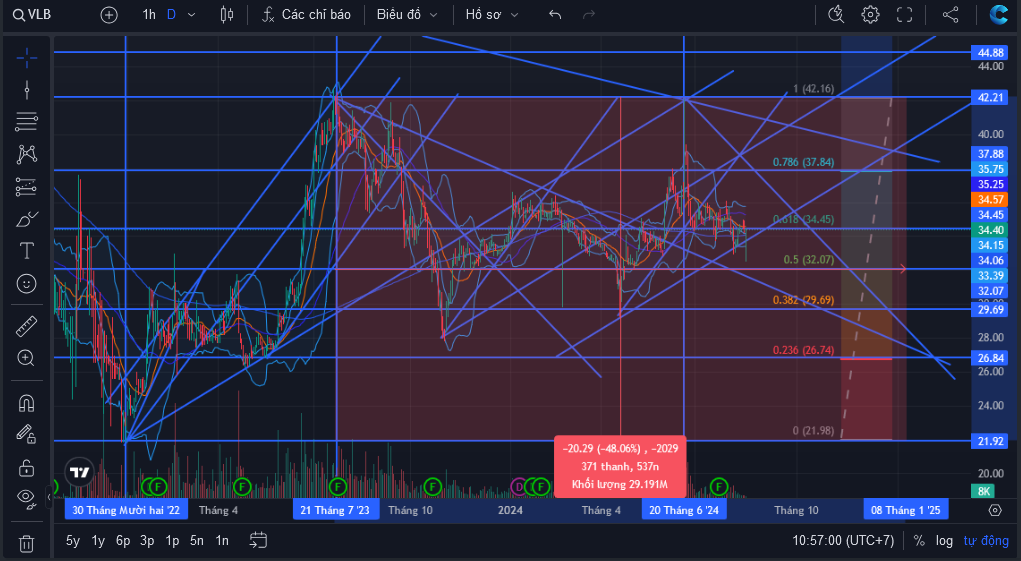
Task: Select the 1n range
Action: (x=222, y=541)
